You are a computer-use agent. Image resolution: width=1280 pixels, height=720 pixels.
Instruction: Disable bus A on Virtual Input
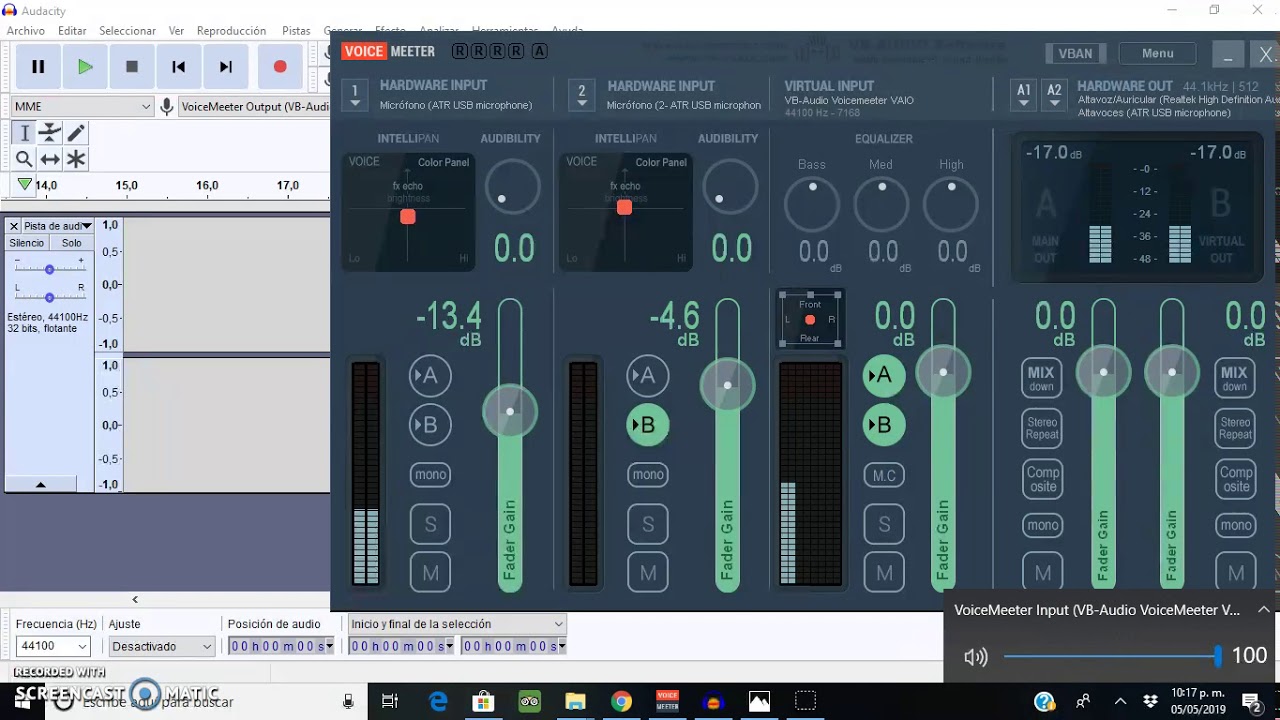tap(884, 376)
